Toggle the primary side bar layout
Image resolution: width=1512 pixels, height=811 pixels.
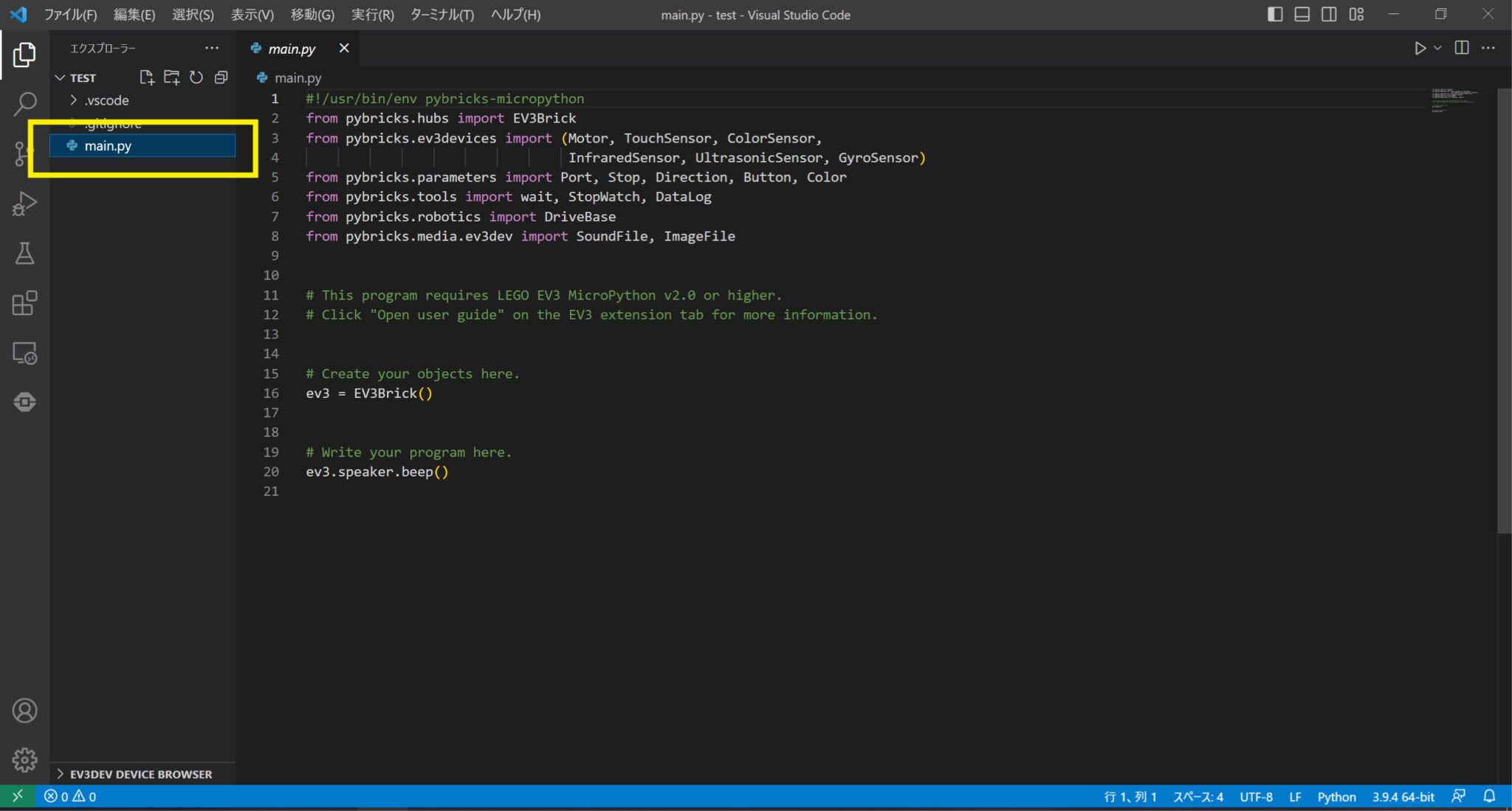[x=1275, y=15]
